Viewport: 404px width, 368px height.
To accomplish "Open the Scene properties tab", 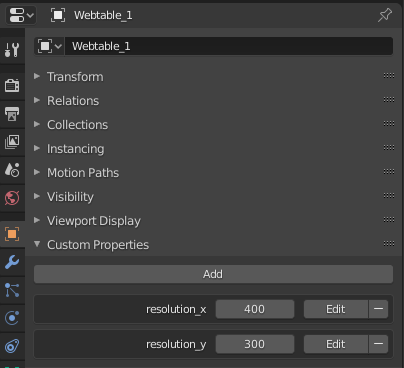I will [12, 170].
